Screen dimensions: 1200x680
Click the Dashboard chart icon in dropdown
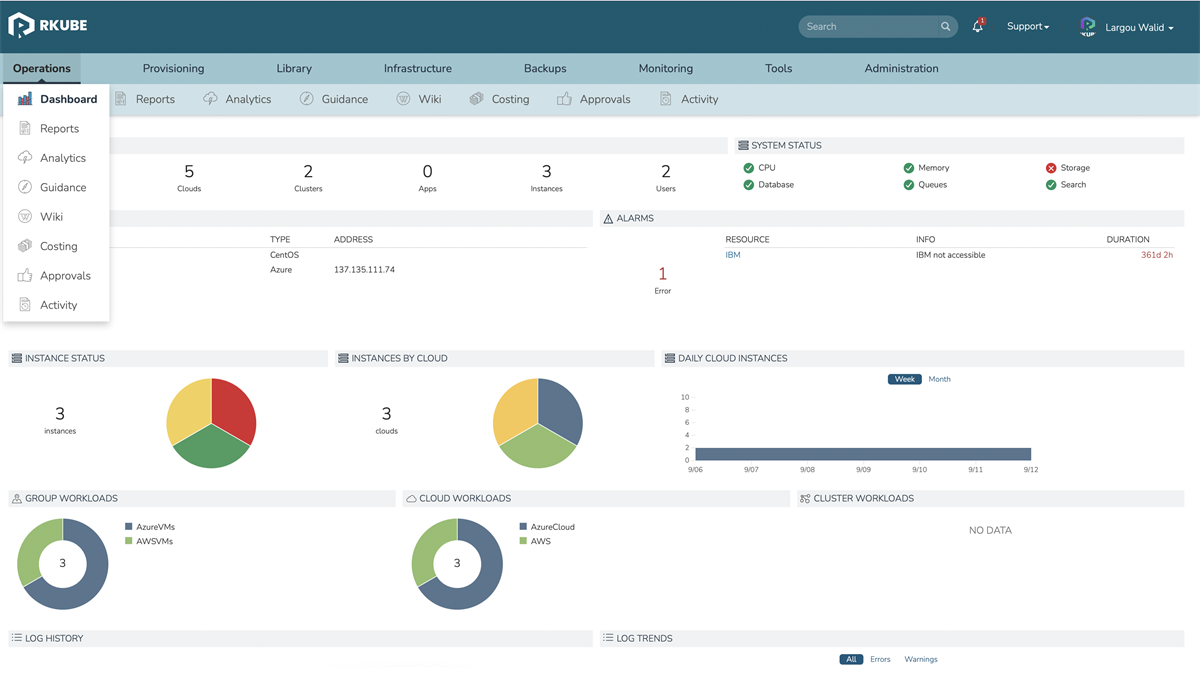pyautogui.click(x=25, y=99)
